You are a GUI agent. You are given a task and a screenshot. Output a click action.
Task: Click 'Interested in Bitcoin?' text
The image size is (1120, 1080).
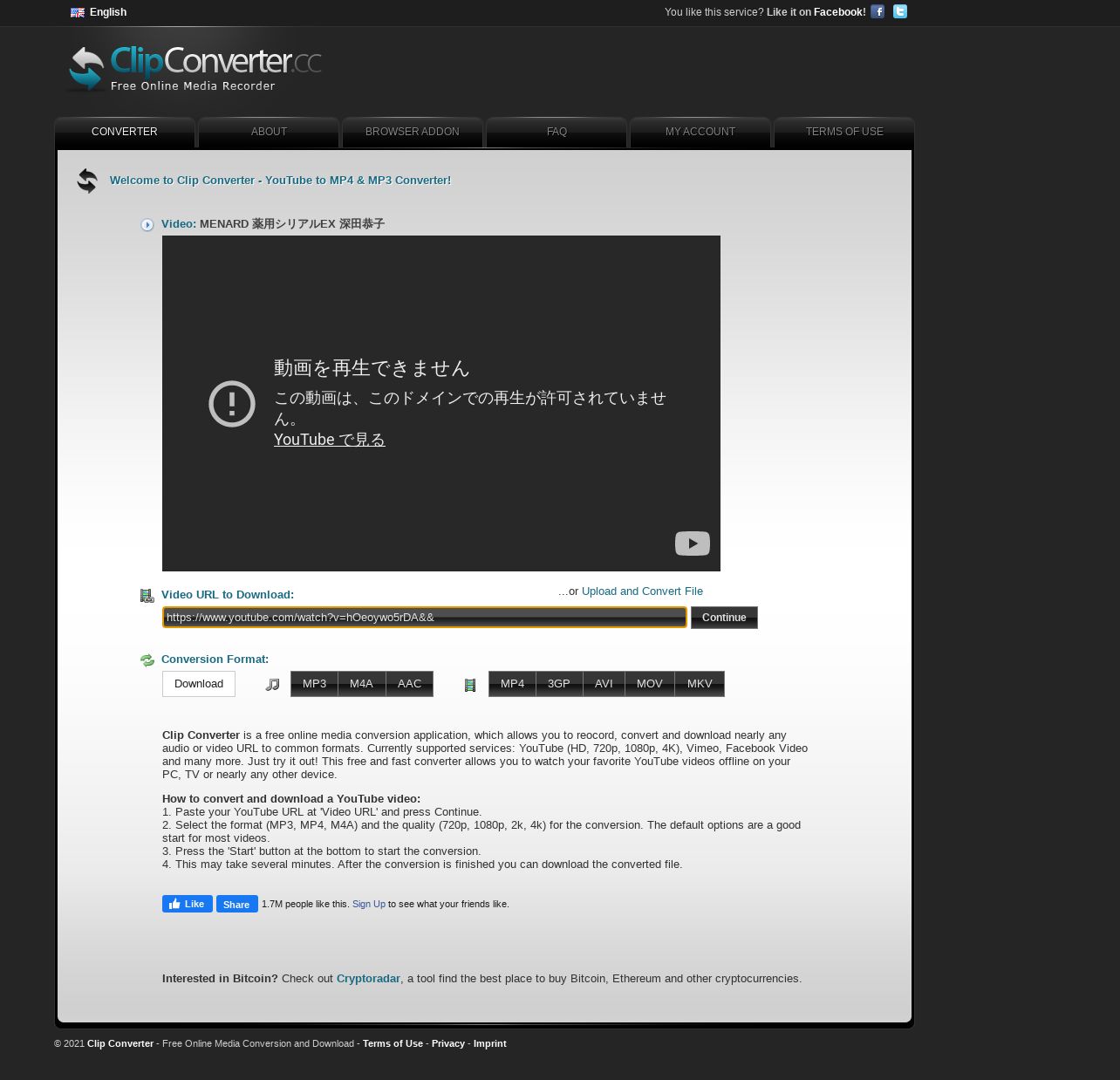tap(220, 979)
